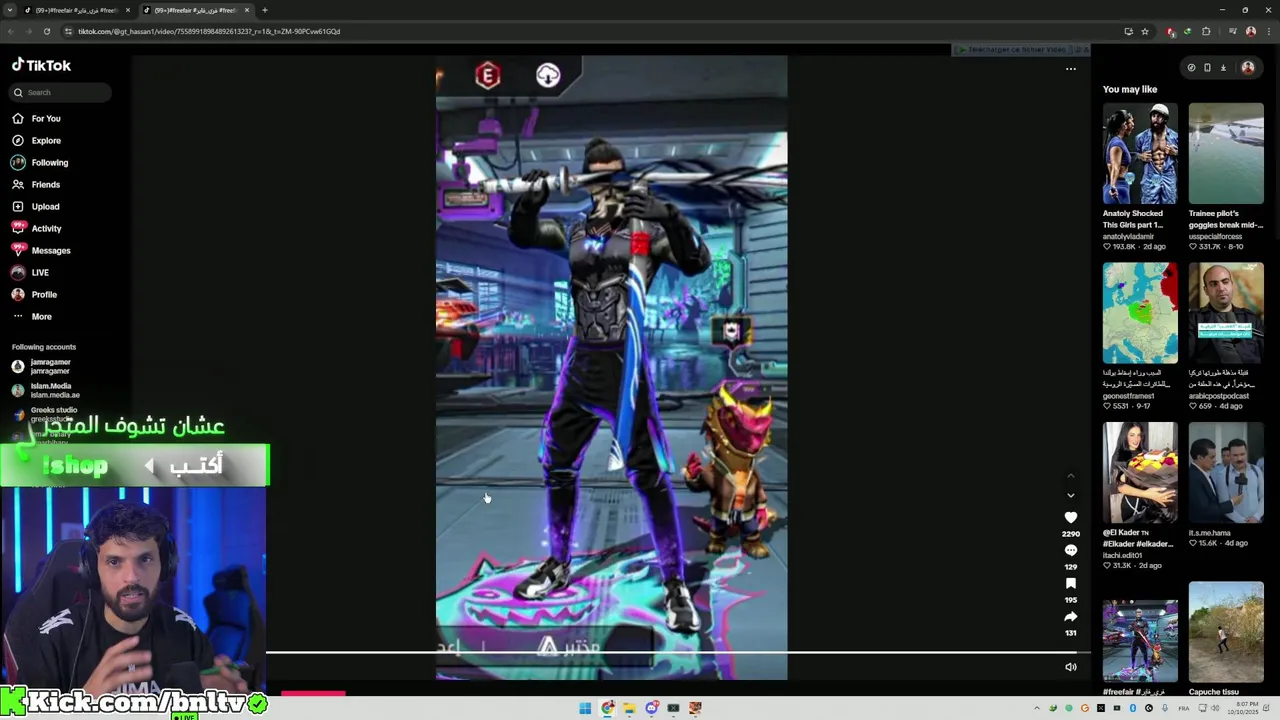
Task: Open the red extension with badge
Action: 1171,31
